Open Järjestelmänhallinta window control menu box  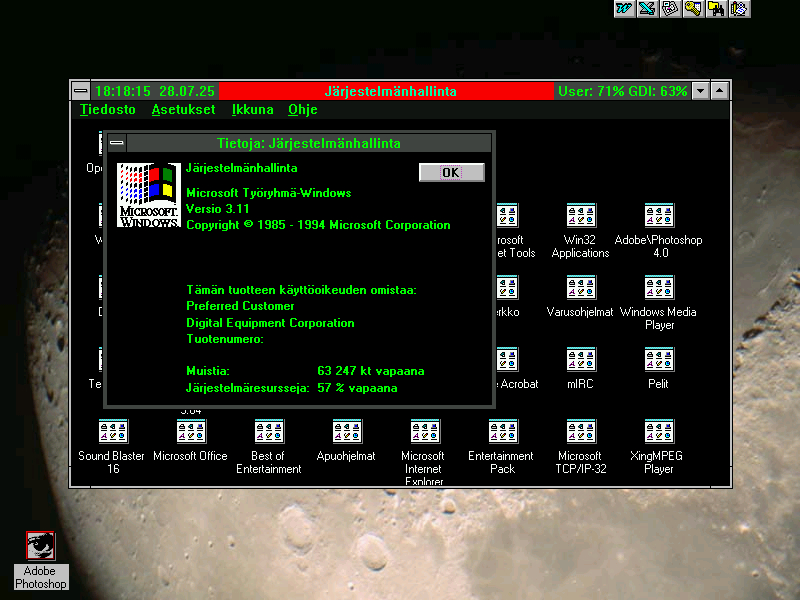(81, 91)
